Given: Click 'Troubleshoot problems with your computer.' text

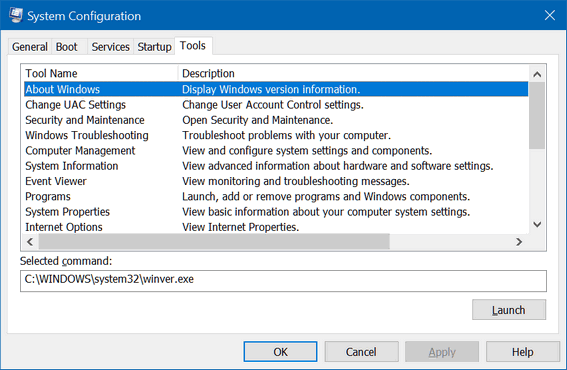Looking at the screenshot, I should click(x=286, y=135).
